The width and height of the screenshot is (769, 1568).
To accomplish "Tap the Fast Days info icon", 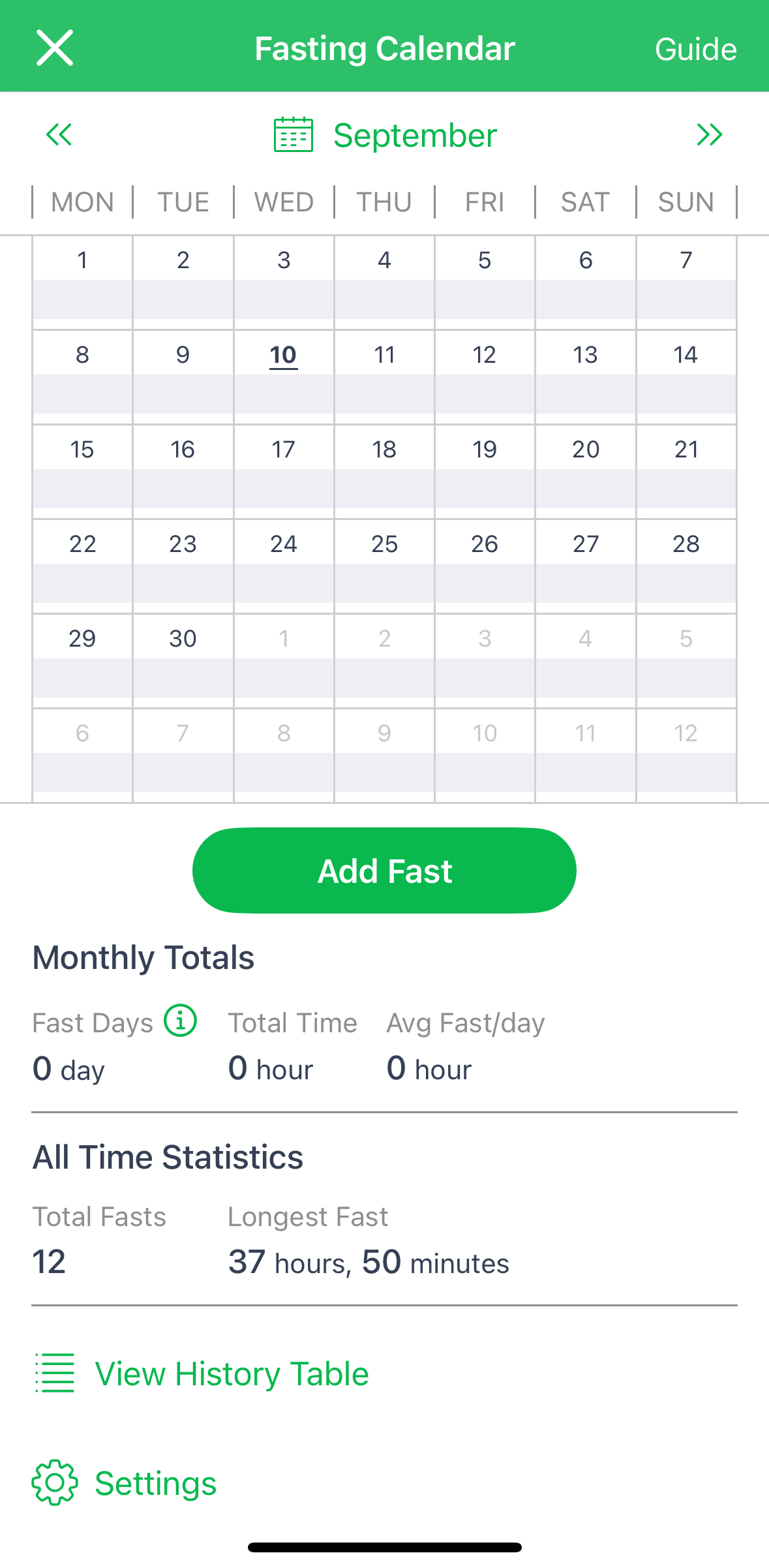I will 180,1021.
